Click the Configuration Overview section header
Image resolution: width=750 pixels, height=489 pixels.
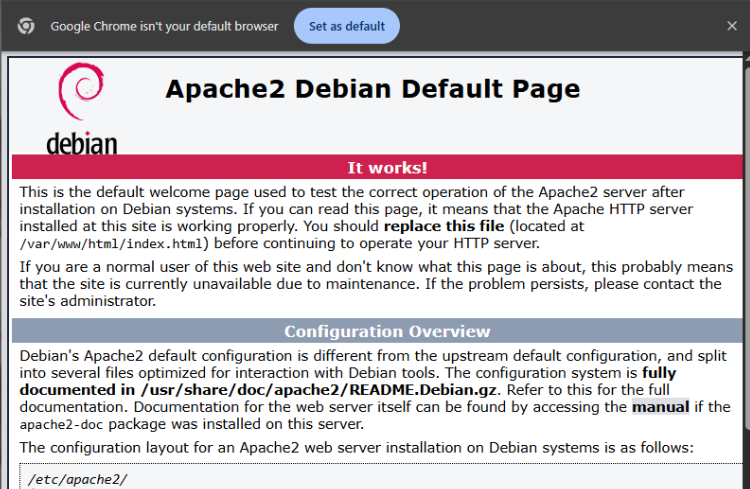pos(377,331)
